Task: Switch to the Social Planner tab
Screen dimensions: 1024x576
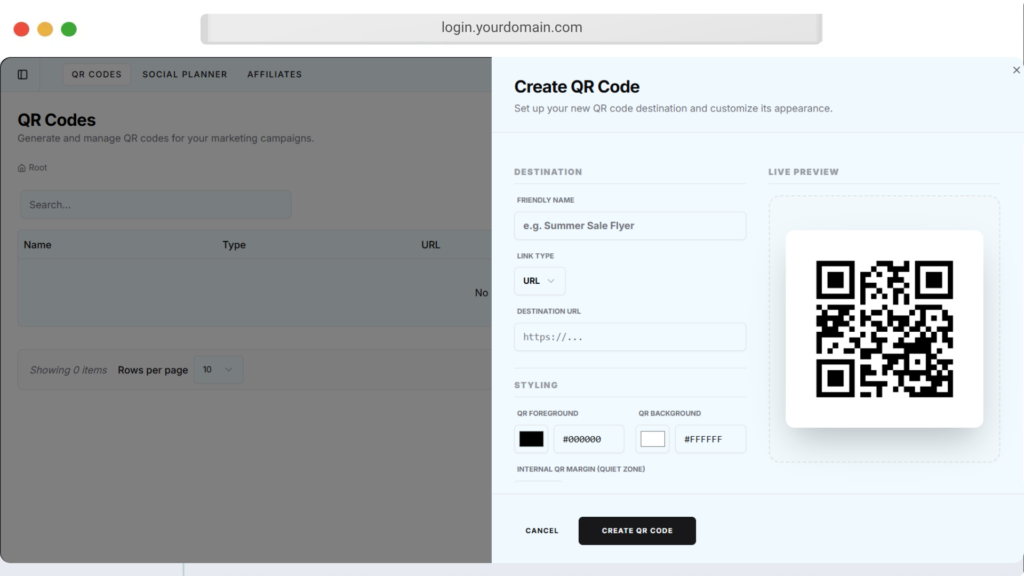Action: (x=184, y=74)
